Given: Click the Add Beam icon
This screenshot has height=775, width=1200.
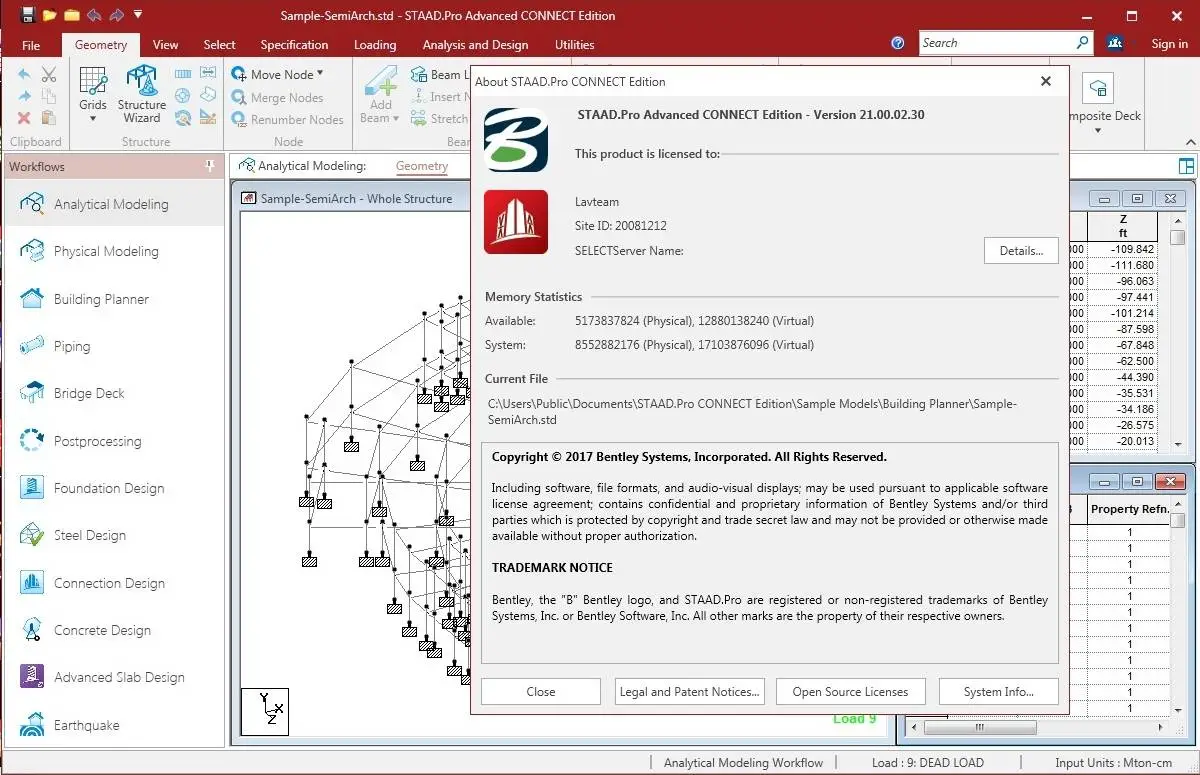Looking at the screenshot, I should (x=381, y=81).
